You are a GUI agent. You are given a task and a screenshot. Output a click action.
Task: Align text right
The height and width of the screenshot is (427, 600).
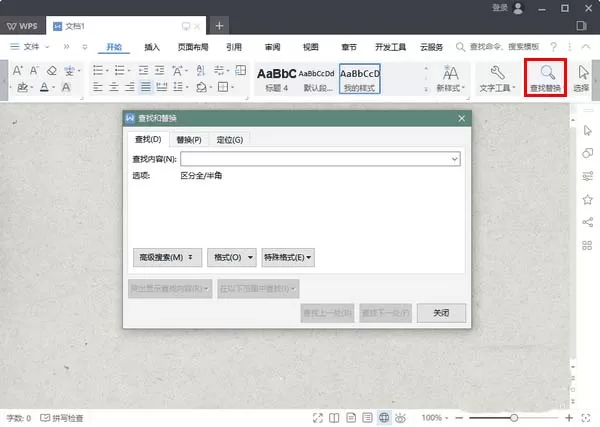[130, 87]
